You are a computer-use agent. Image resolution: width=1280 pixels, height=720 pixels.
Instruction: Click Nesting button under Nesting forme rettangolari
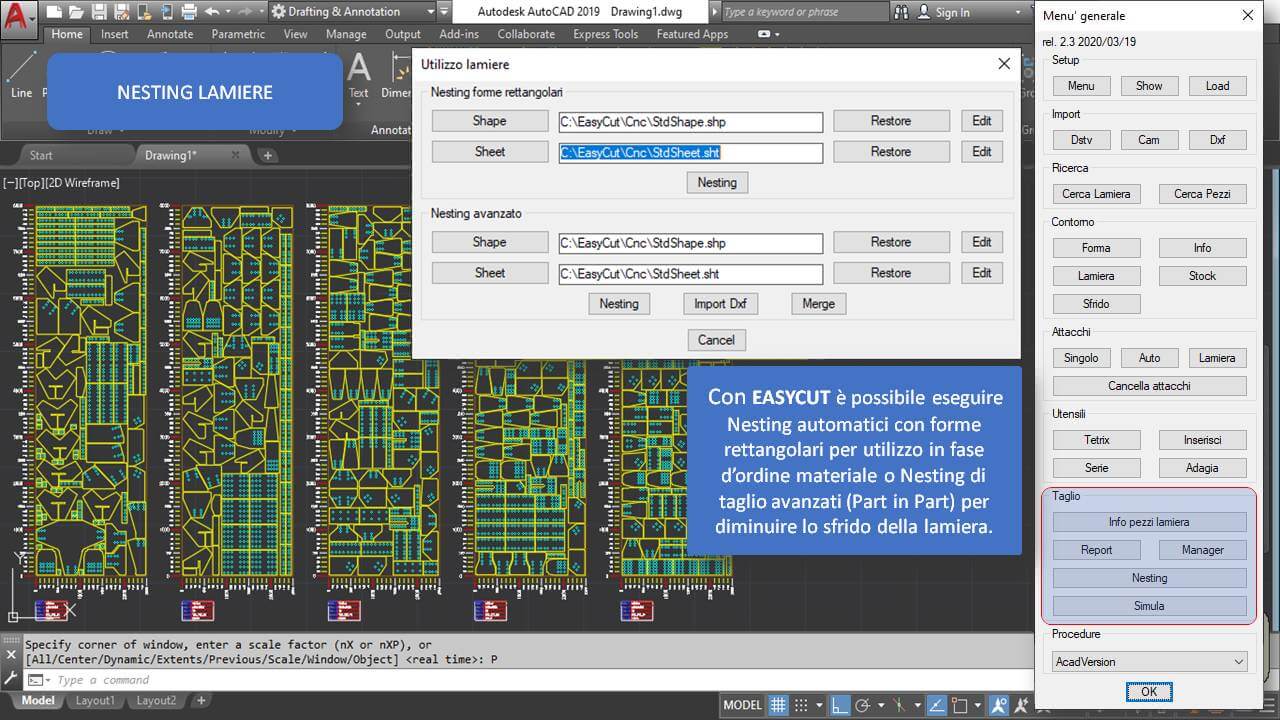[x=716, y=183]
